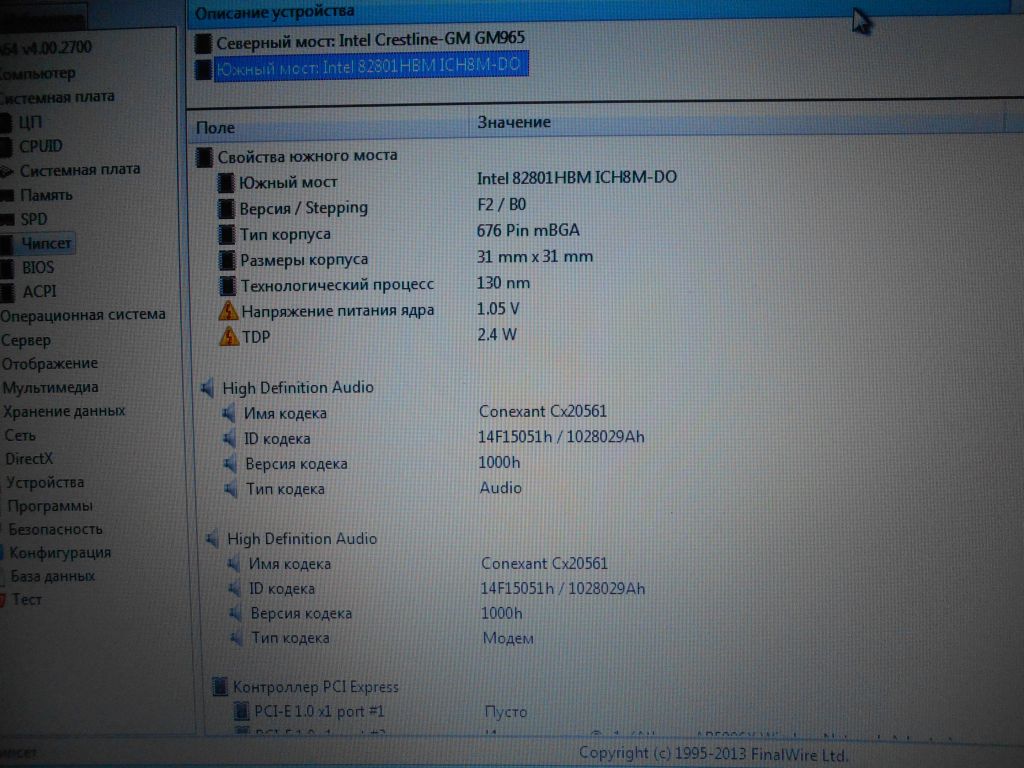Click the chip icon beside Тип корпуса
1024x768 pixels.
pos(227,234)
